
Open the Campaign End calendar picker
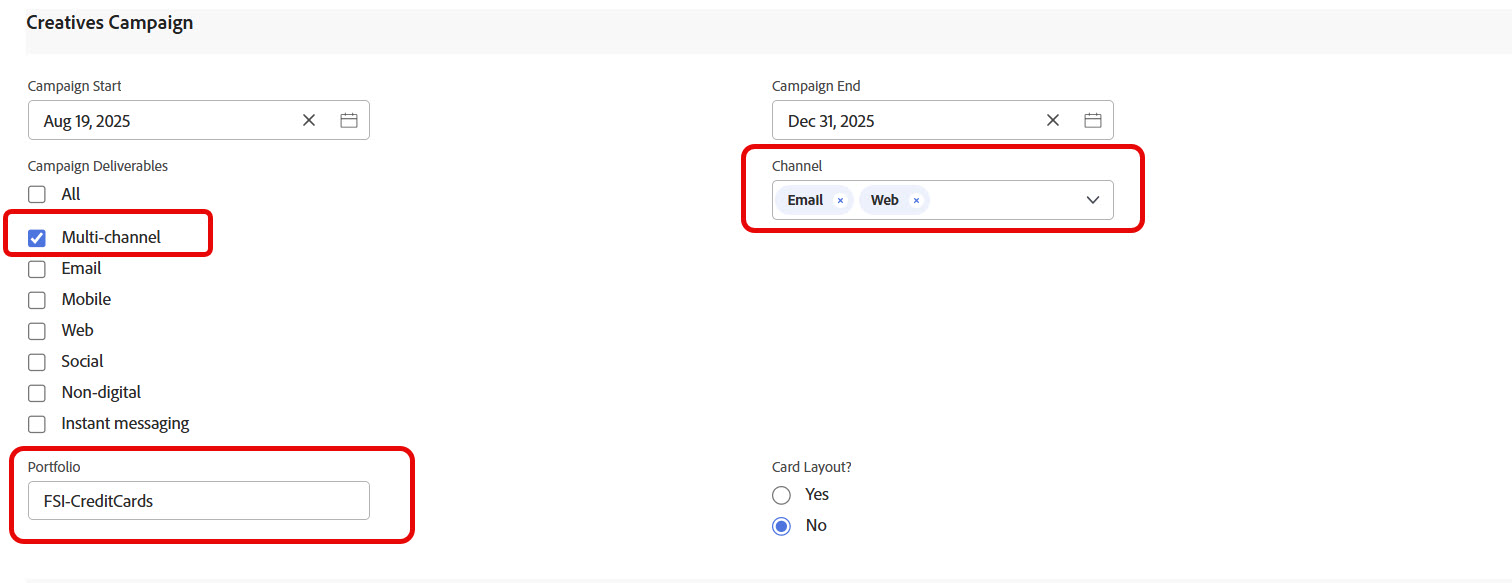tap(1093, 121)
